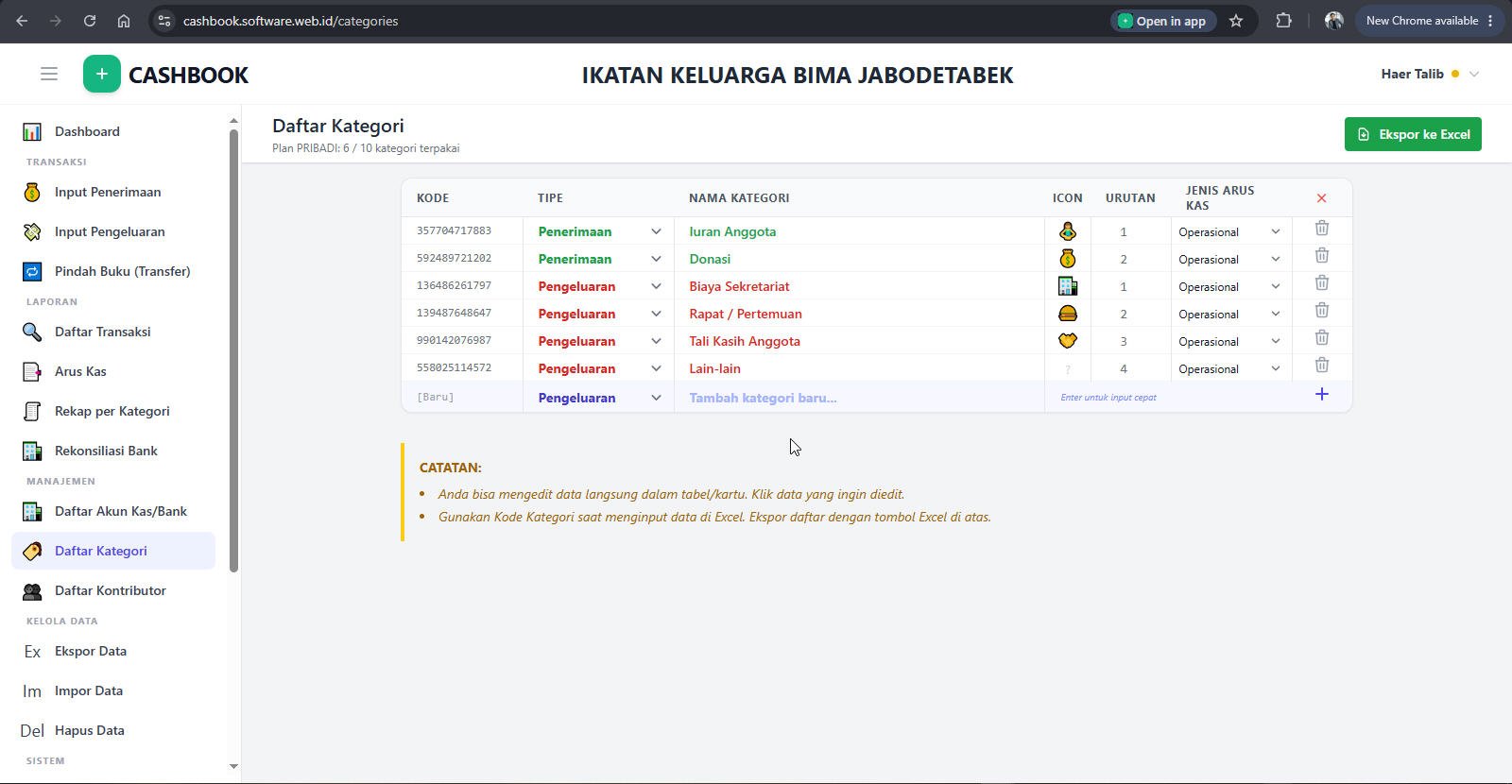
Task: Change the Biaya Sekretariat building icon
Action: pyautogui.click(x=1068, y=286)
